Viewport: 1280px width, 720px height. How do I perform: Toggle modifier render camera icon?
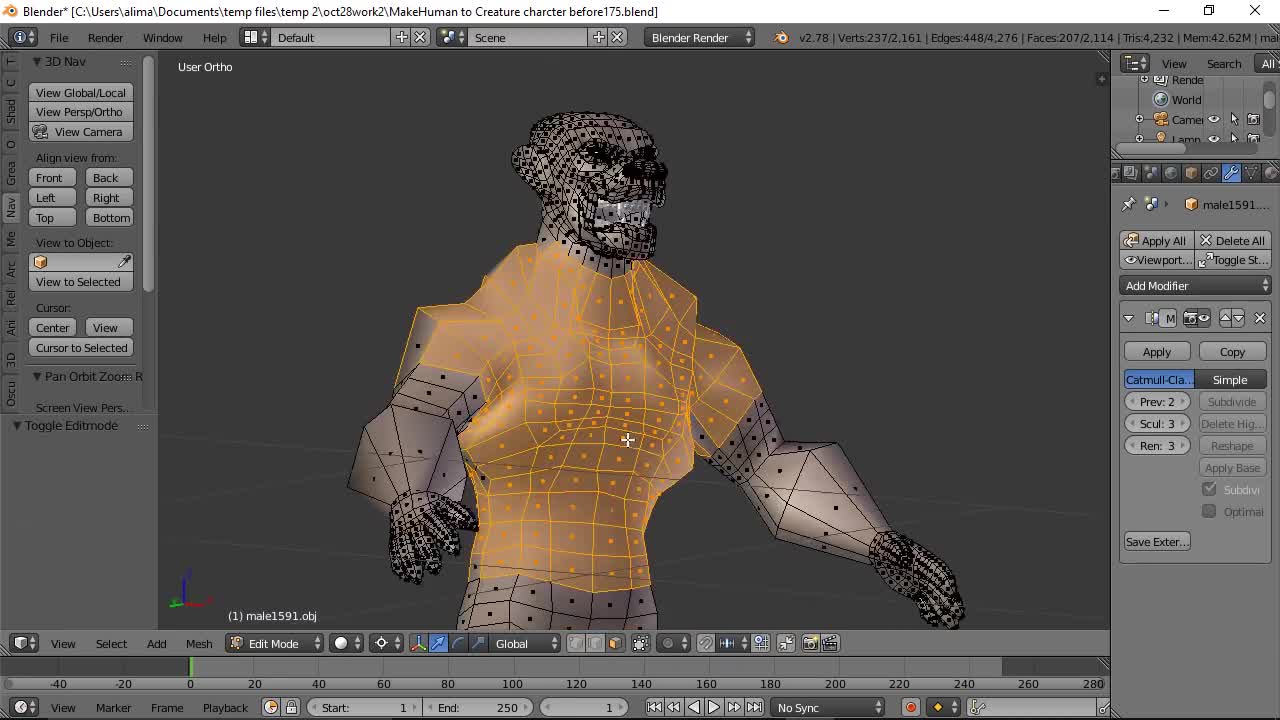1190,318
